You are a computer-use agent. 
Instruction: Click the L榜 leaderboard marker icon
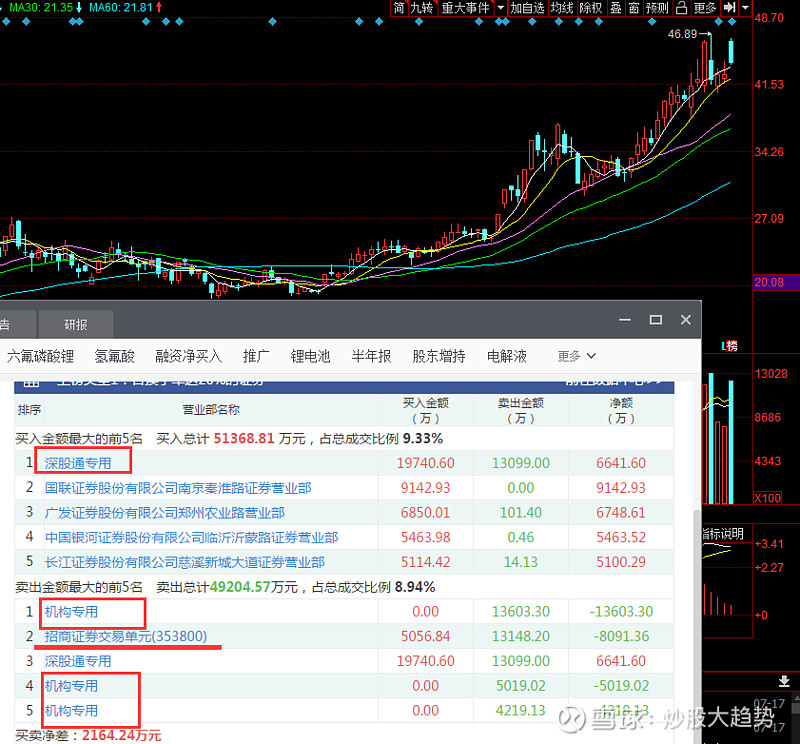tap(730, 346)
